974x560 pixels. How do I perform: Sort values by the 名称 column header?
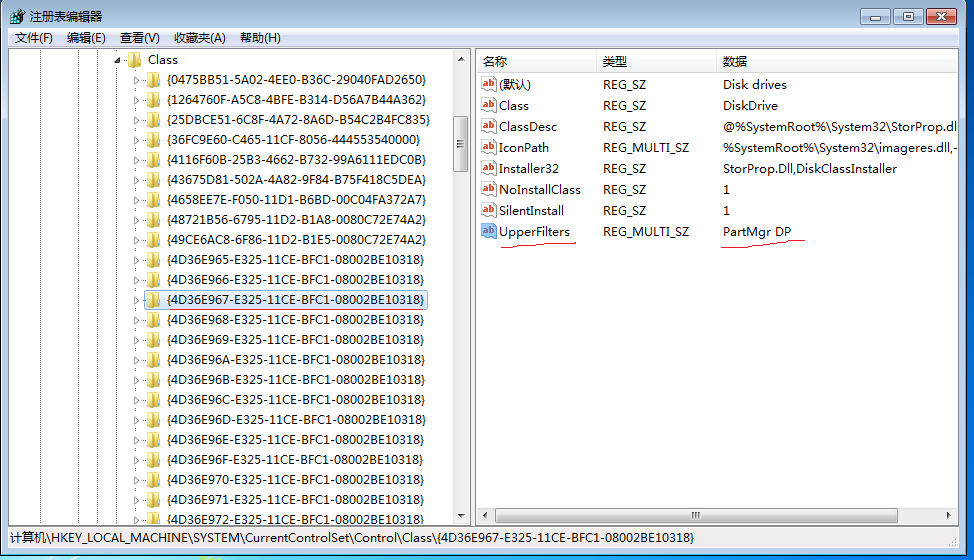point(536,61)
